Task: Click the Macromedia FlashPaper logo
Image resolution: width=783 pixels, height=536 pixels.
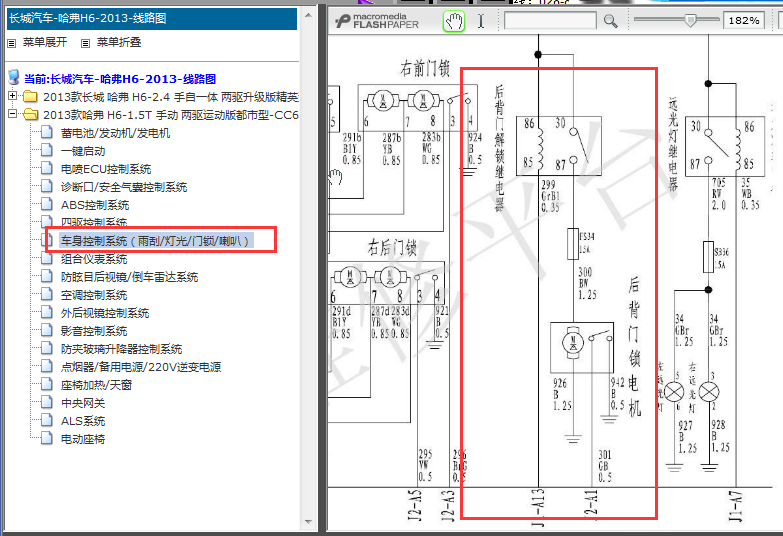Action: coord(377,21)
